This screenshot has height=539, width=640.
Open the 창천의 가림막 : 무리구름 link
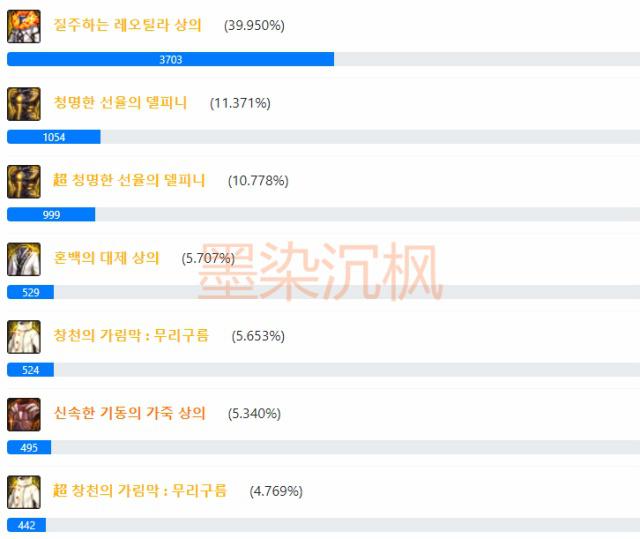(131, 335)
